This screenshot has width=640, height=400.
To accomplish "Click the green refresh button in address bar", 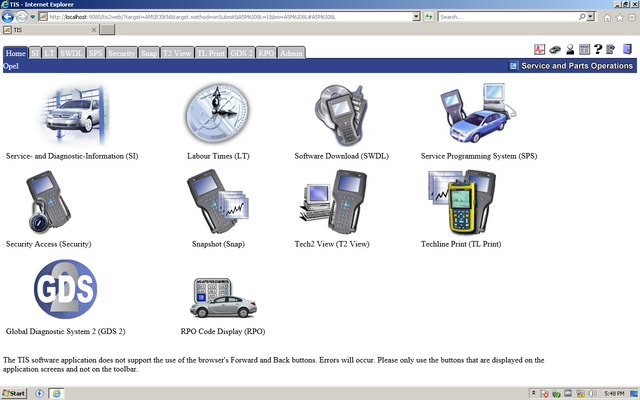I will pos(429,17).
